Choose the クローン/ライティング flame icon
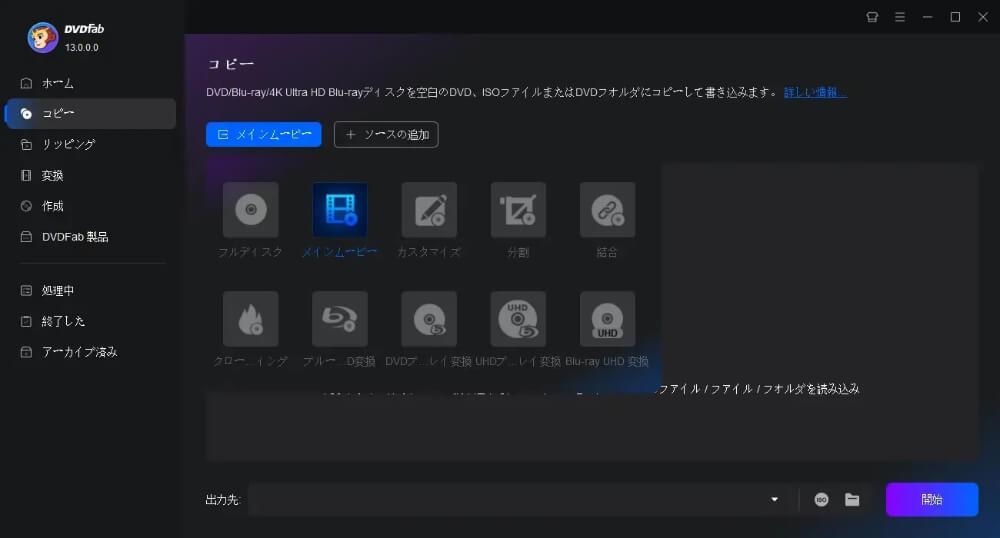The image size is (1000, 538). click(x=250, y=319)
